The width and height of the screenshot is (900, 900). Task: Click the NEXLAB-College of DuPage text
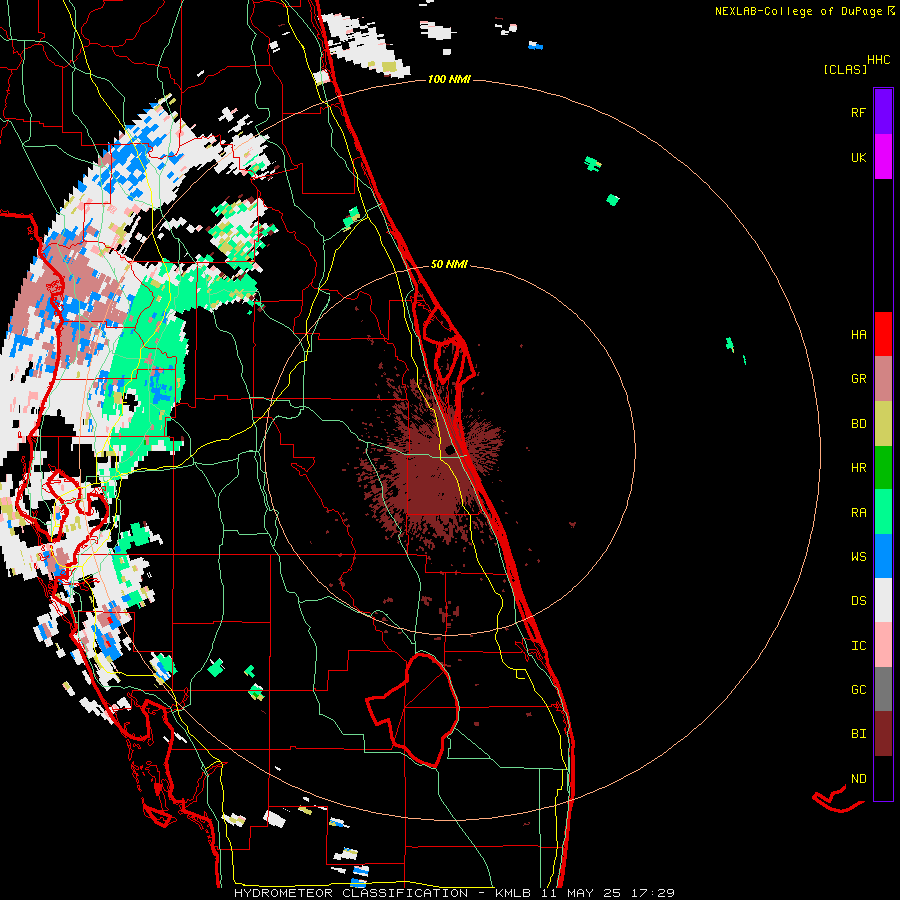(x=798, y=11)
